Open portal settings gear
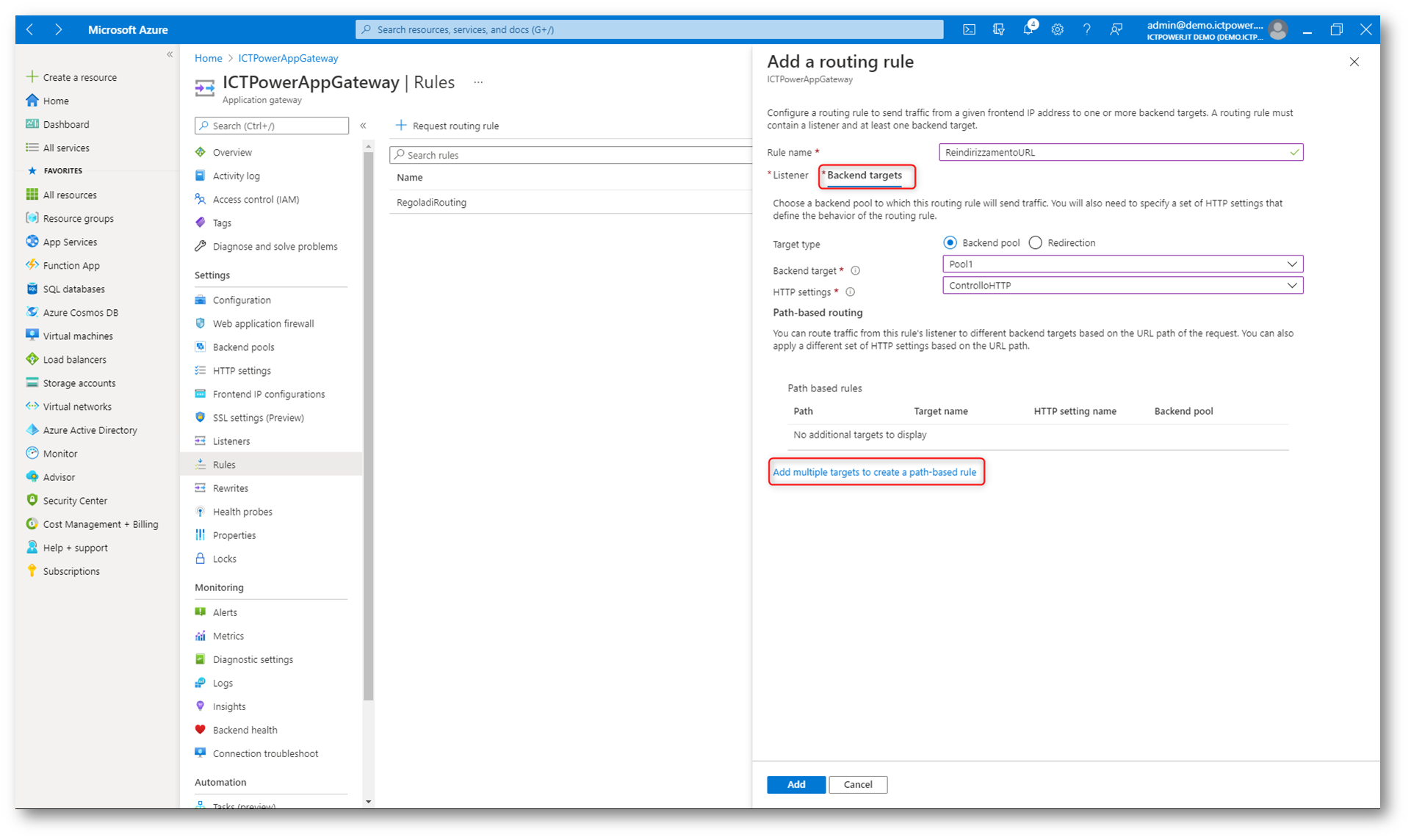This screenshot has width=1411, height=840. (1057, 29)
